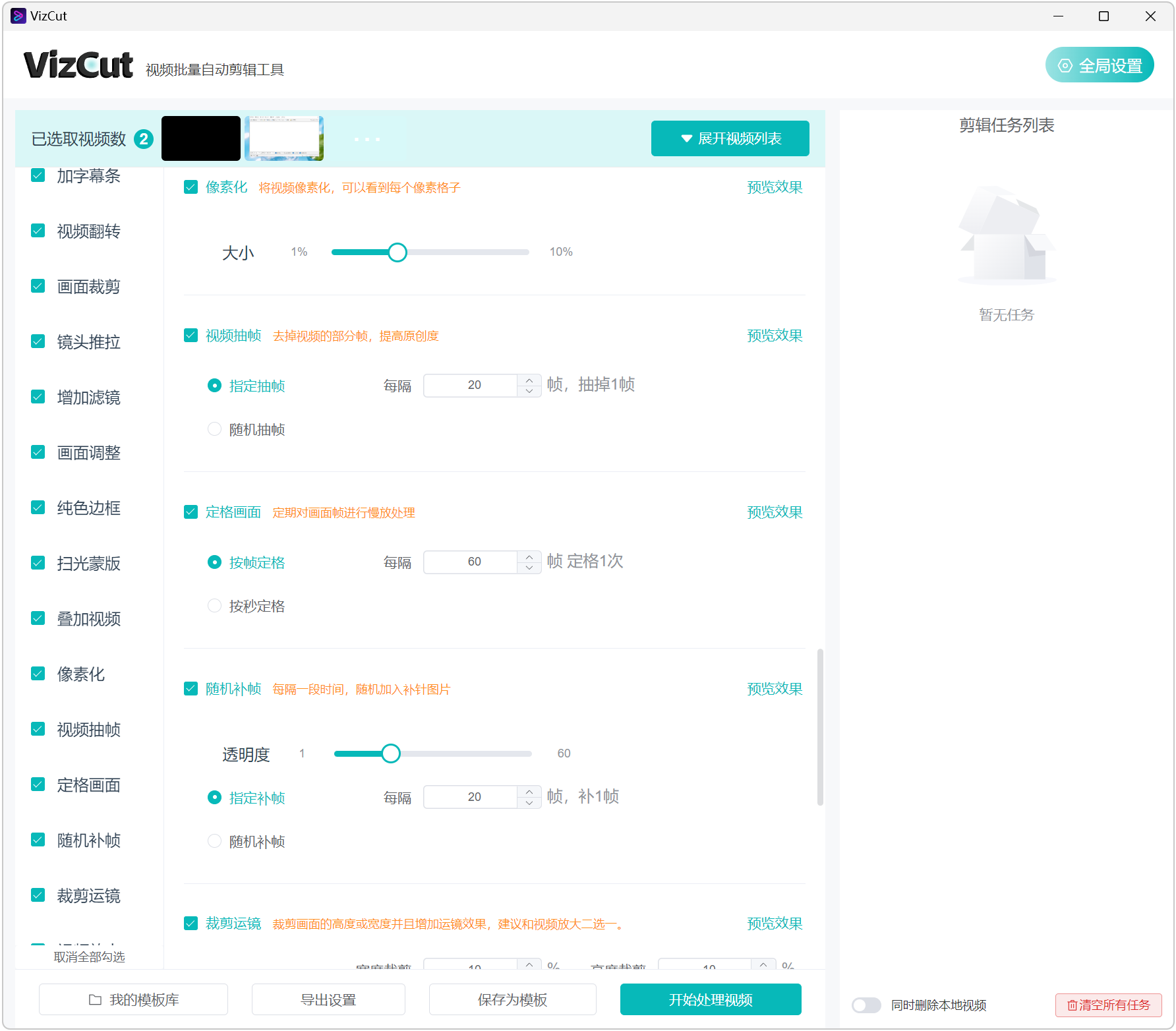
Task: Click 预览效果 for 视频抽帧
Action: (775, 336)
